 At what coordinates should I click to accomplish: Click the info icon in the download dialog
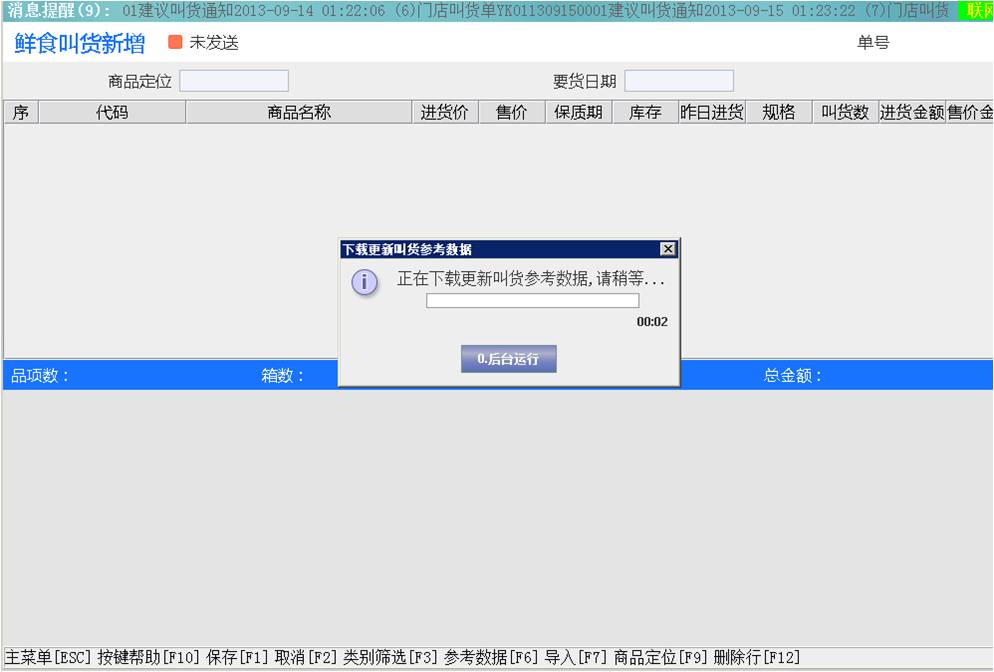coord(365,282)
